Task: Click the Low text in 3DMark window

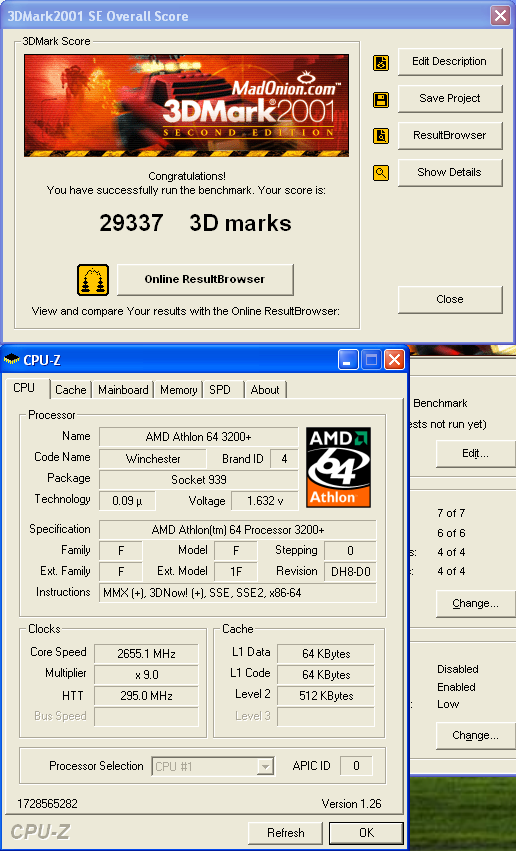Action: click(448, 704)
